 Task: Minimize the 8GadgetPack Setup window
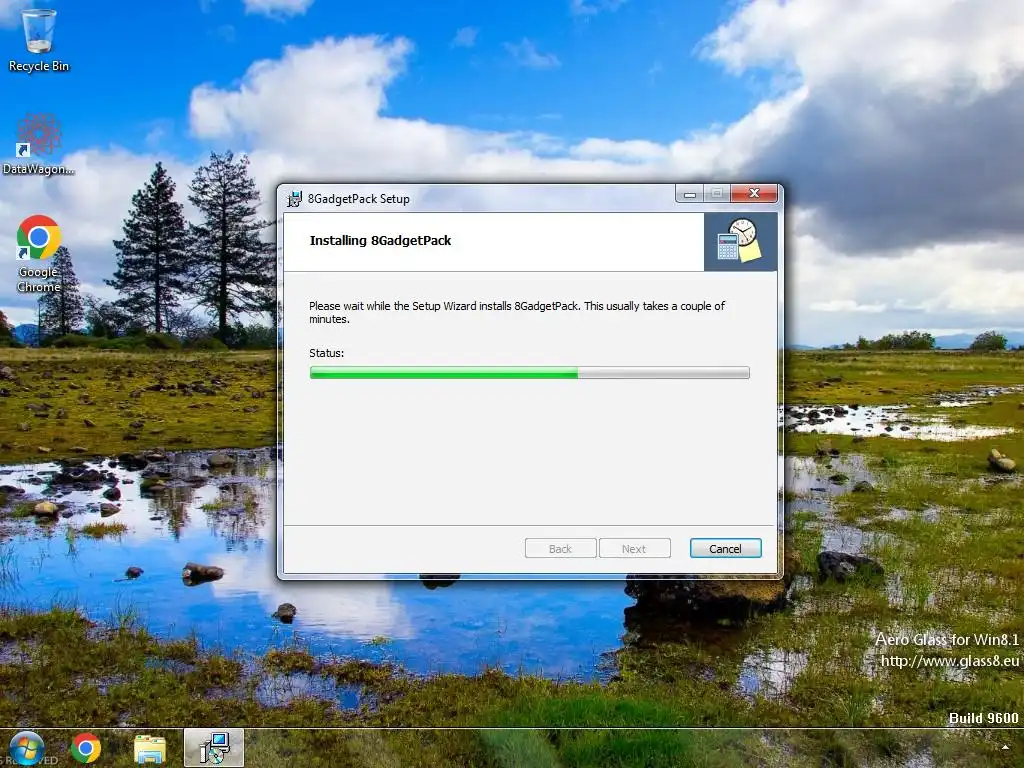pos(690,193)
